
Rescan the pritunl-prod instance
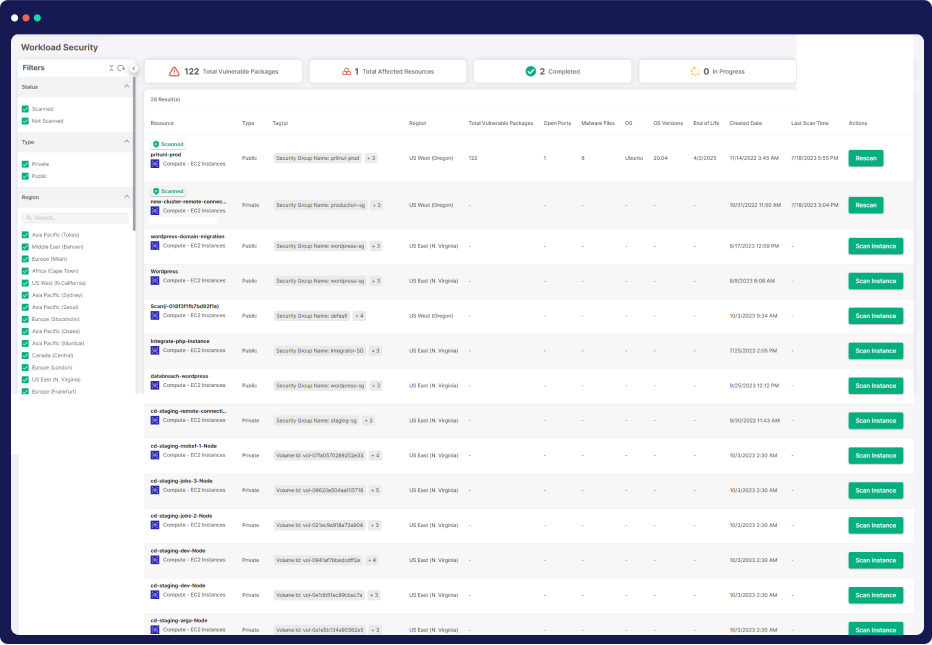click(865, 158)
